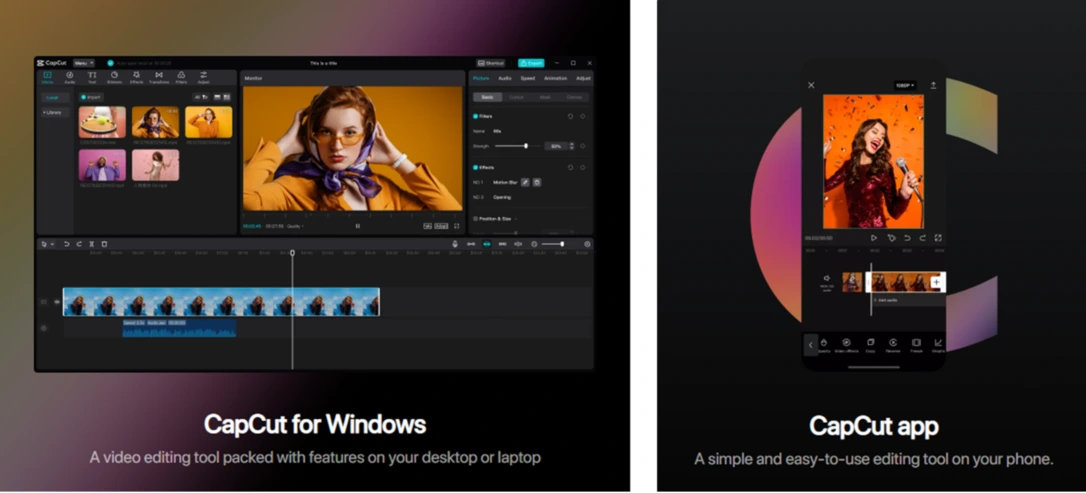Open the Quality dropdown under the Monitor

pyautogui.click(x=296, y=226)
